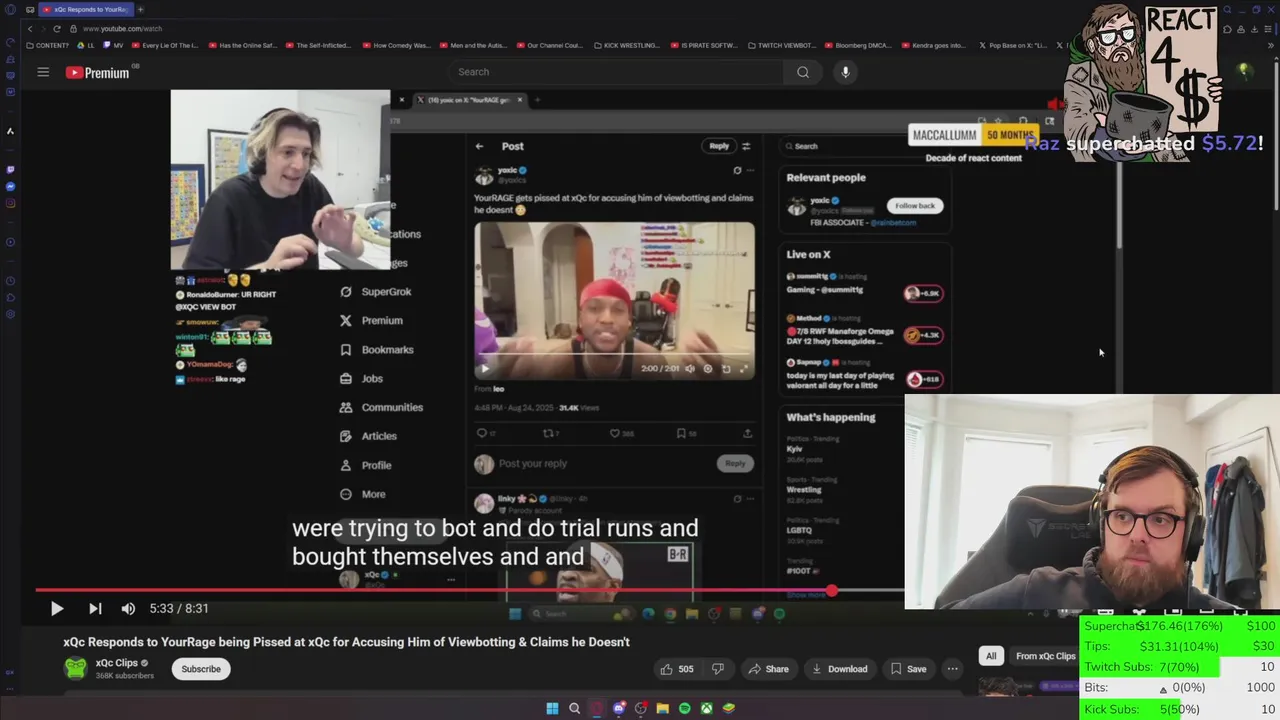Open Pop Base on X bookmark
The height and width of the screenshot is (720, 1280).
[x=1011, y=45]
